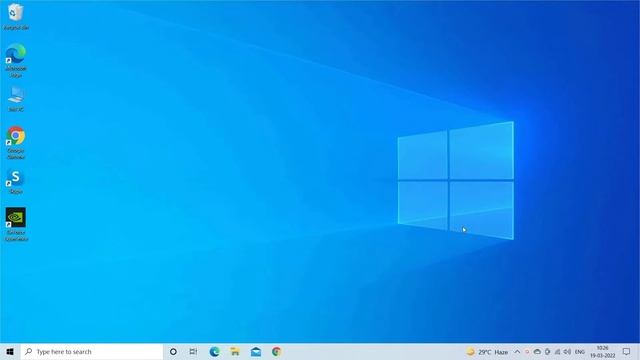This screenshot has width=640, height=360.
Task: Open the Windows Start menu
Action: pyautogui.click(x=10, y=352)
